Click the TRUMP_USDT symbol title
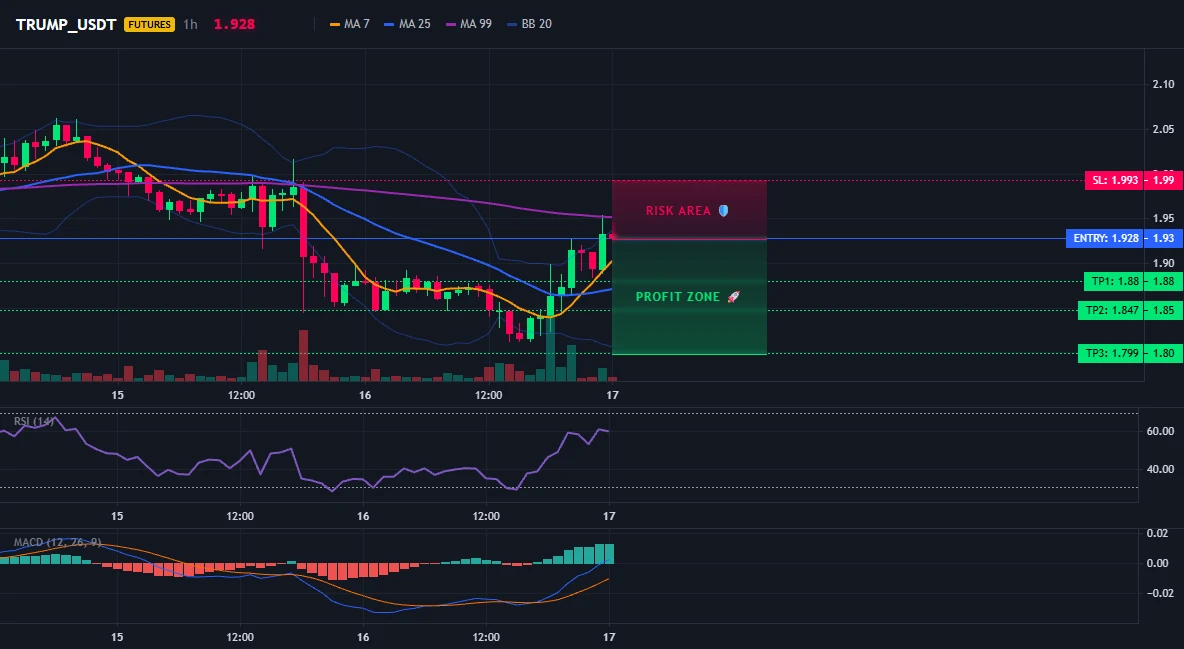This screenshot has width=1184, height=649. (x=66, y=24)
